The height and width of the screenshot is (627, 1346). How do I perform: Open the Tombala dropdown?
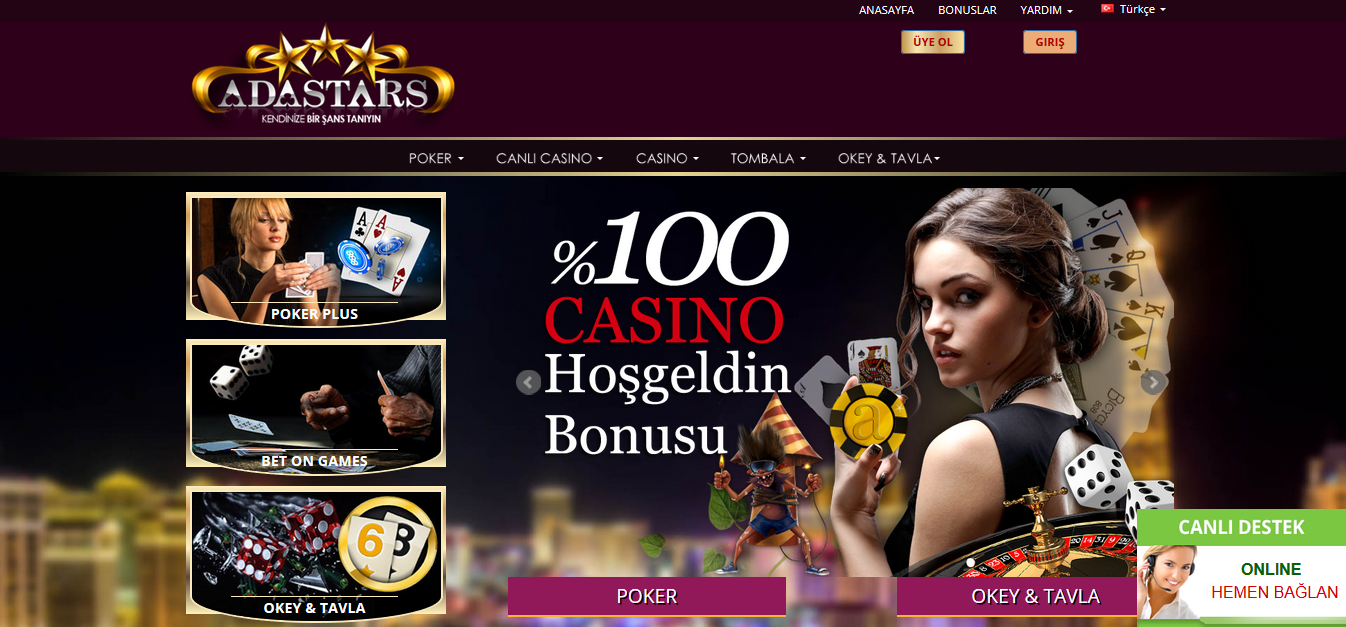(768, 158)
